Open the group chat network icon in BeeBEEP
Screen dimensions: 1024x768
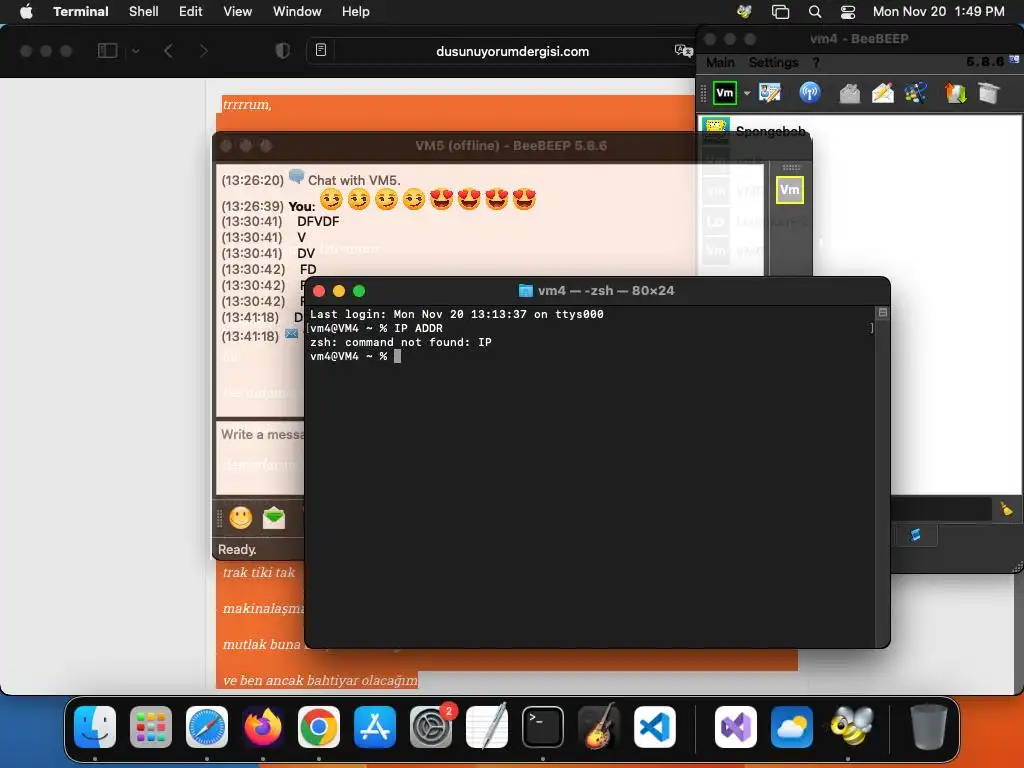(x=916, y=93)
